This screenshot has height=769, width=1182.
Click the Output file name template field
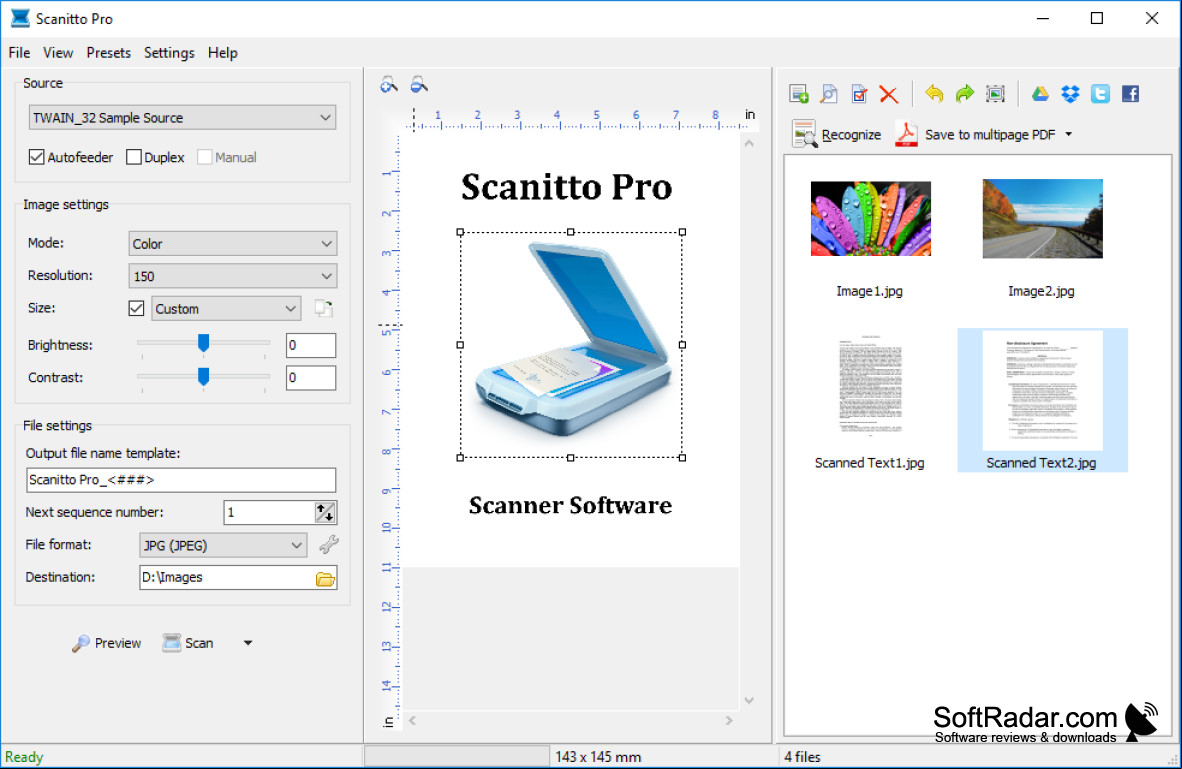[x=181, y=480]
